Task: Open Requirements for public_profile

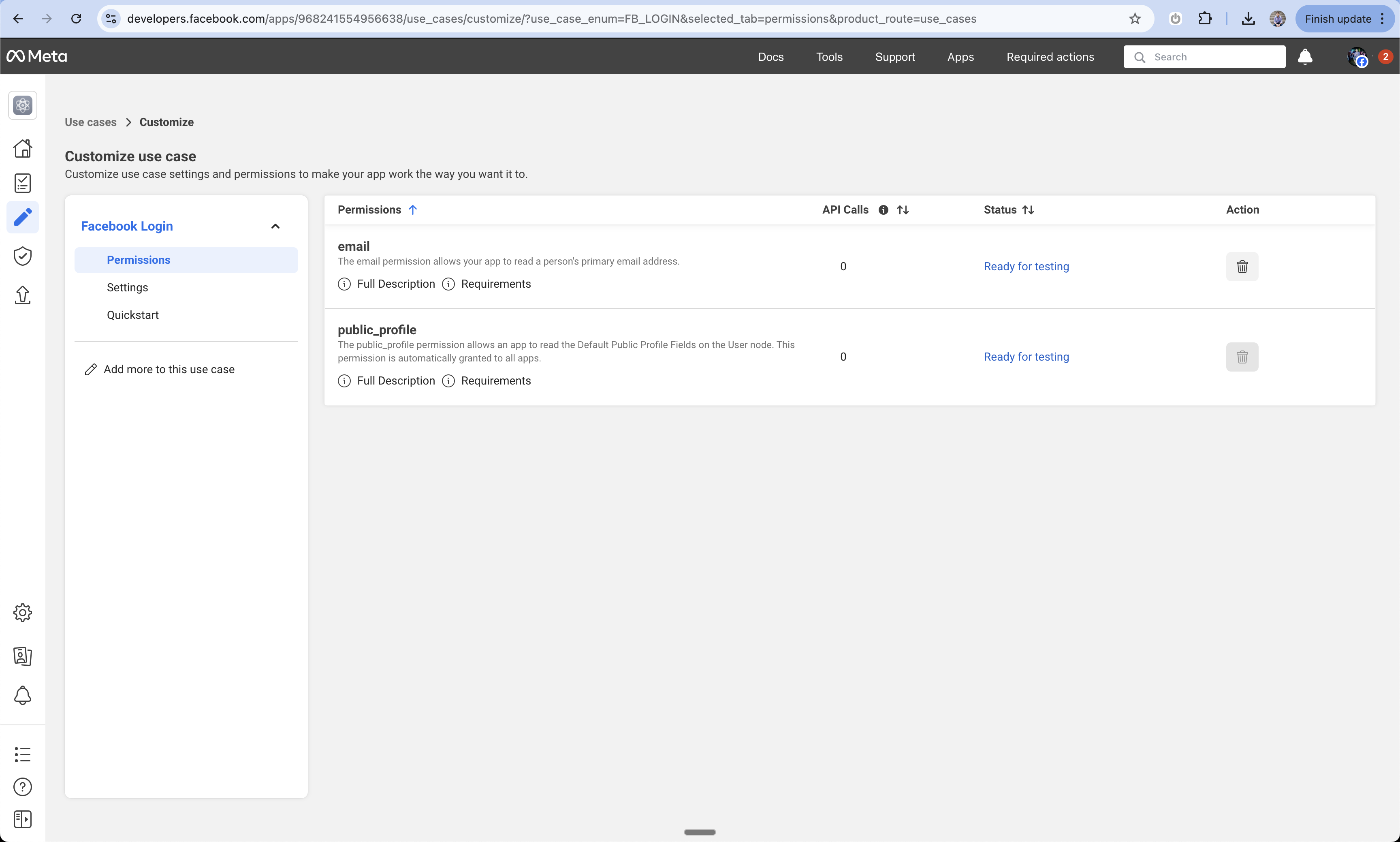Action: (x=486, y=381)
